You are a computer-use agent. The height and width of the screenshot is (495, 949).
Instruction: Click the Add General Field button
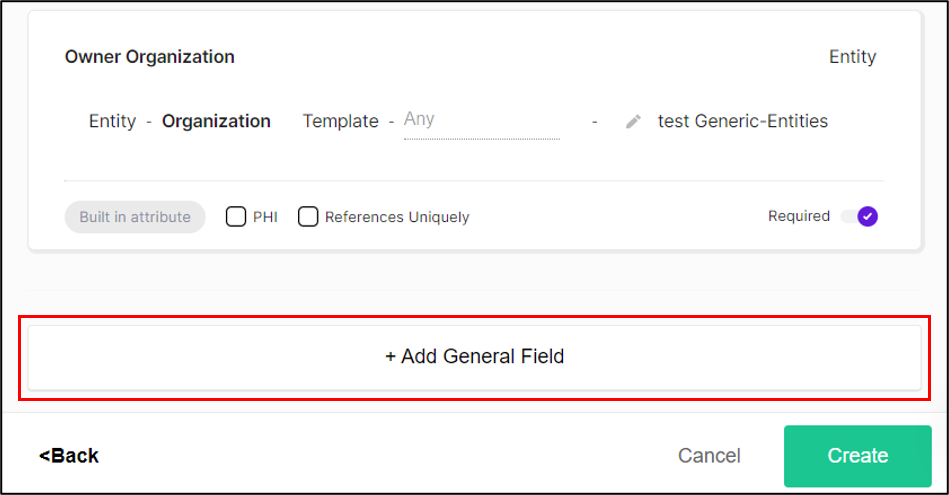coord(474,356)
